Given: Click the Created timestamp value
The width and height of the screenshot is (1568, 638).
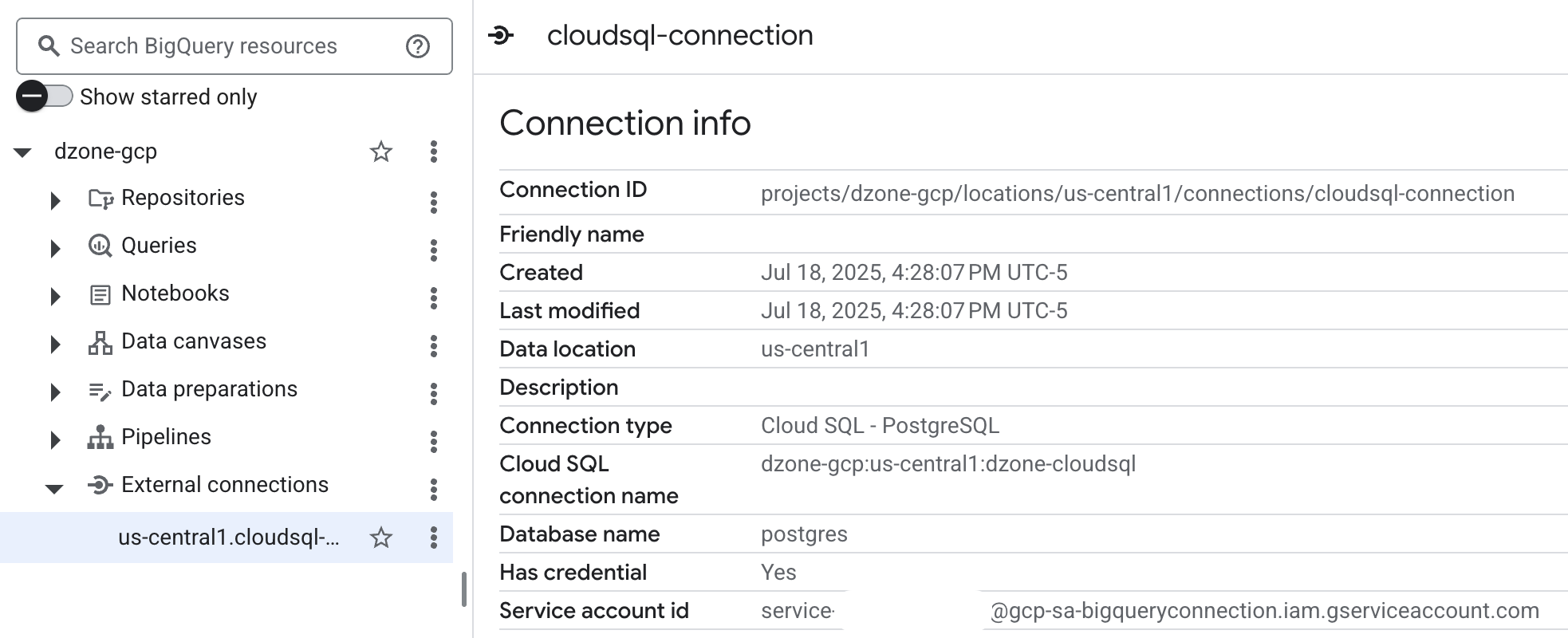Looking at the screenshot, I should coord(914,273).
